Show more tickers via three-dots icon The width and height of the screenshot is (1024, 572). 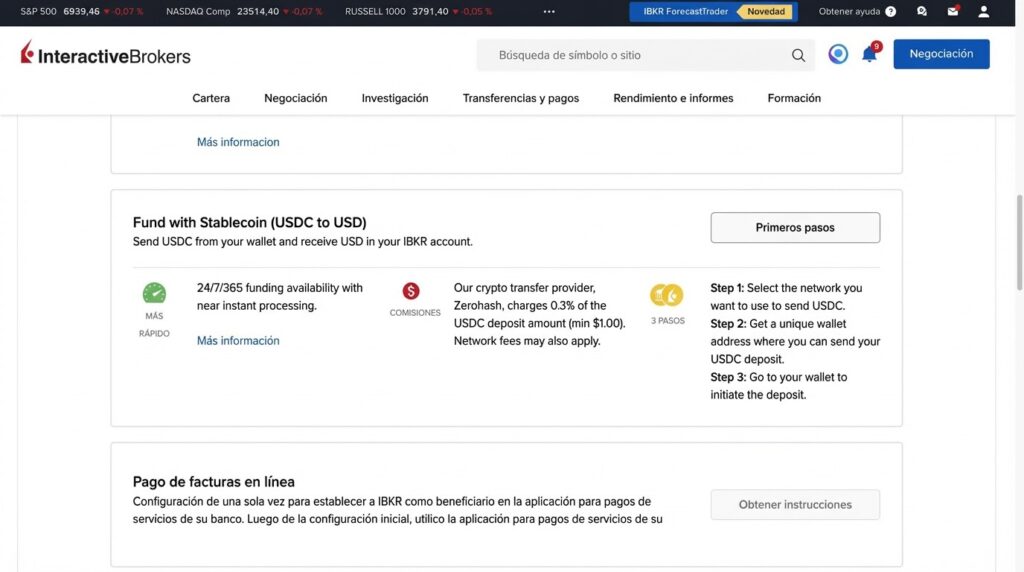click(549, 12)
